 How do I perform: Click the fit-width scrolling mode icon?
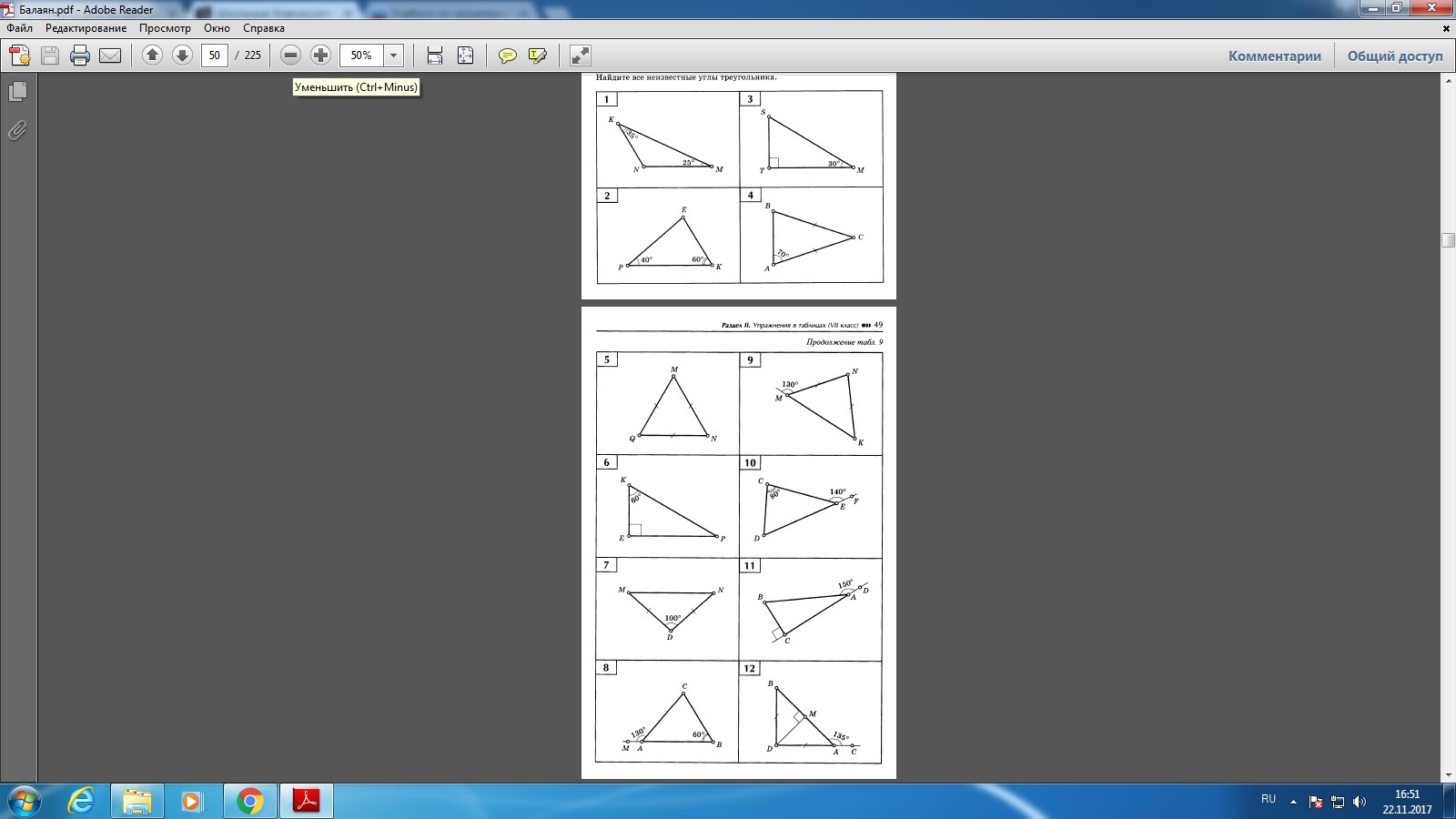click(435, 56)
